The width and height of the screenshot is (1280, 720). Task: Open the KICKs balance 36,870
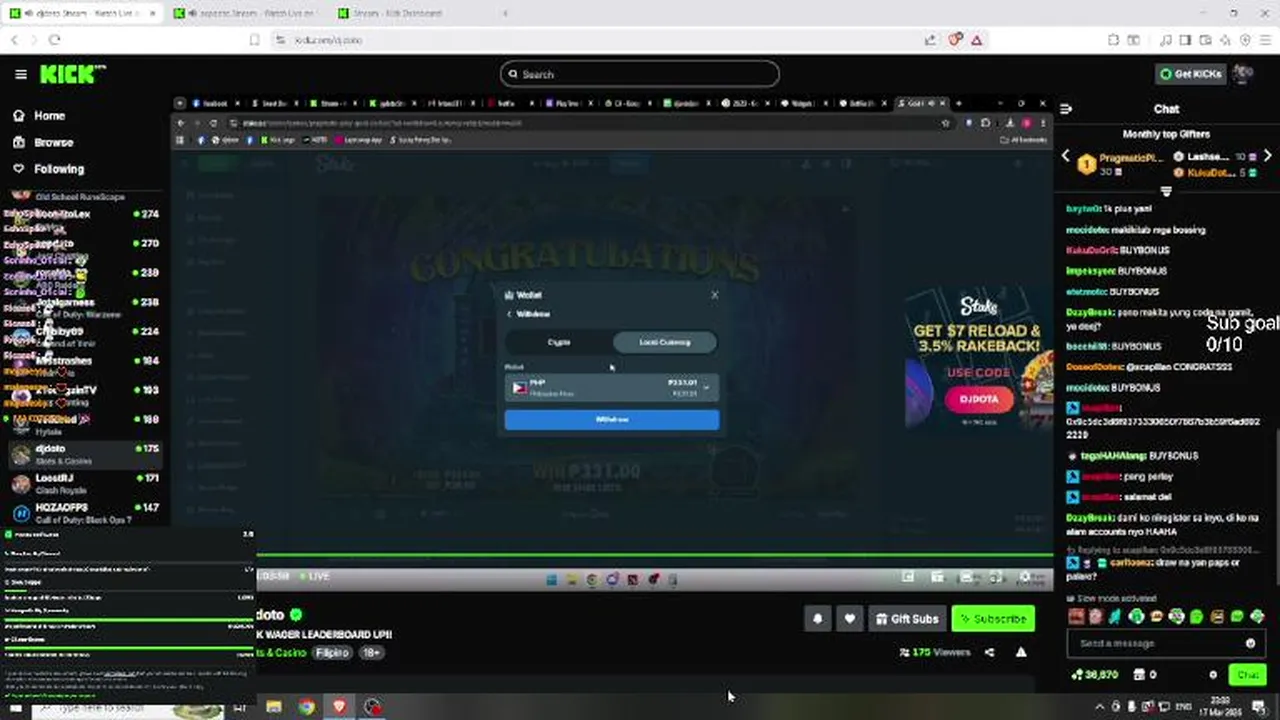[1094, 675]
